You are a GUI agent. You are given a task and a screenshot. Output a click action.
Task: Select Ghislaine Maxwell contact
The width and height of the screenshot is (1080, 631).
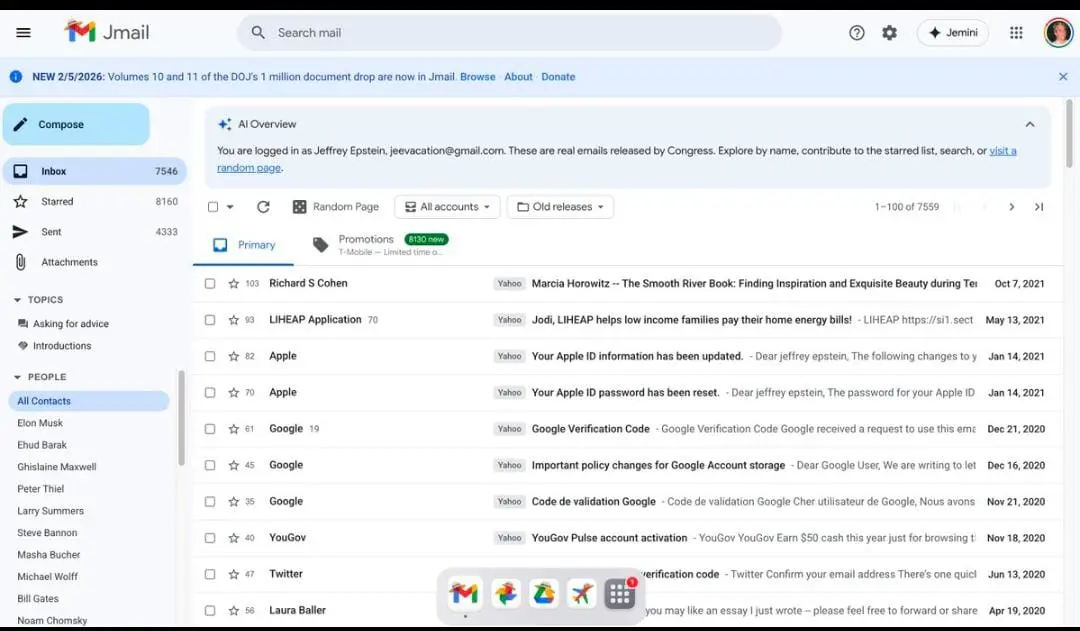coord(56,466)
